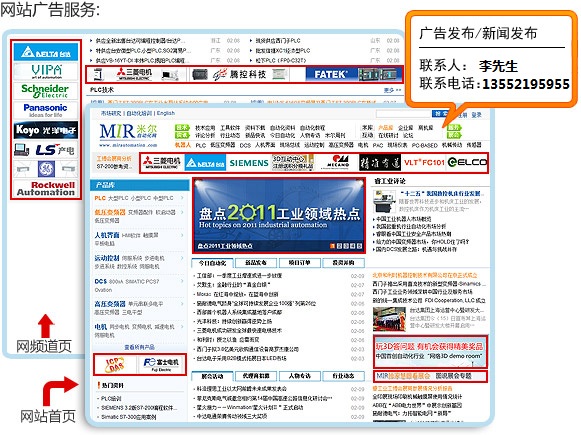The image size is (581, 435).
Task: Open the Koyo brand logo
Action: click(x=46, y=130)
